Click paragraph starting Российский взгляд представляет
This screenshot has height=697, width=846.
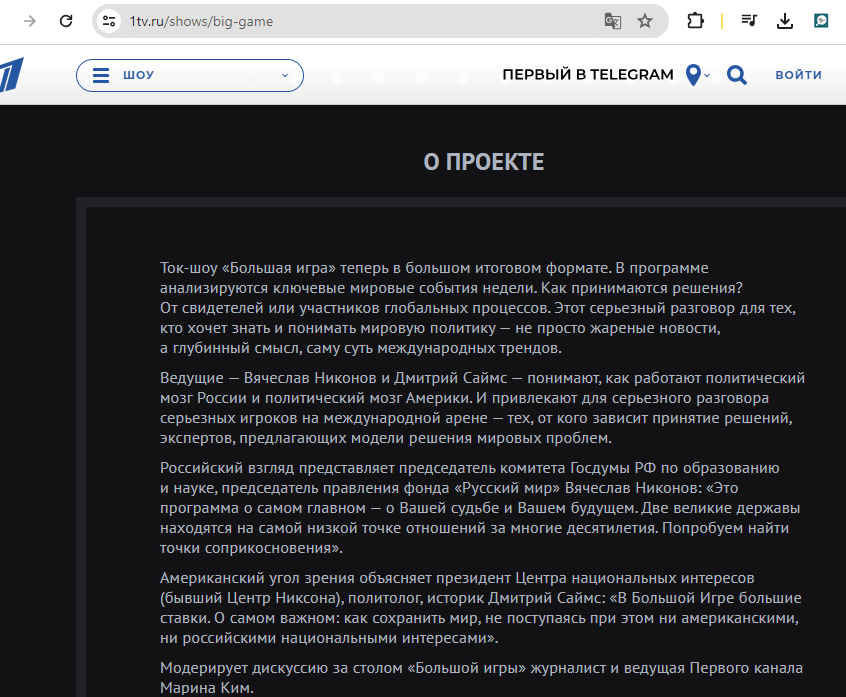tap(480, 508)
